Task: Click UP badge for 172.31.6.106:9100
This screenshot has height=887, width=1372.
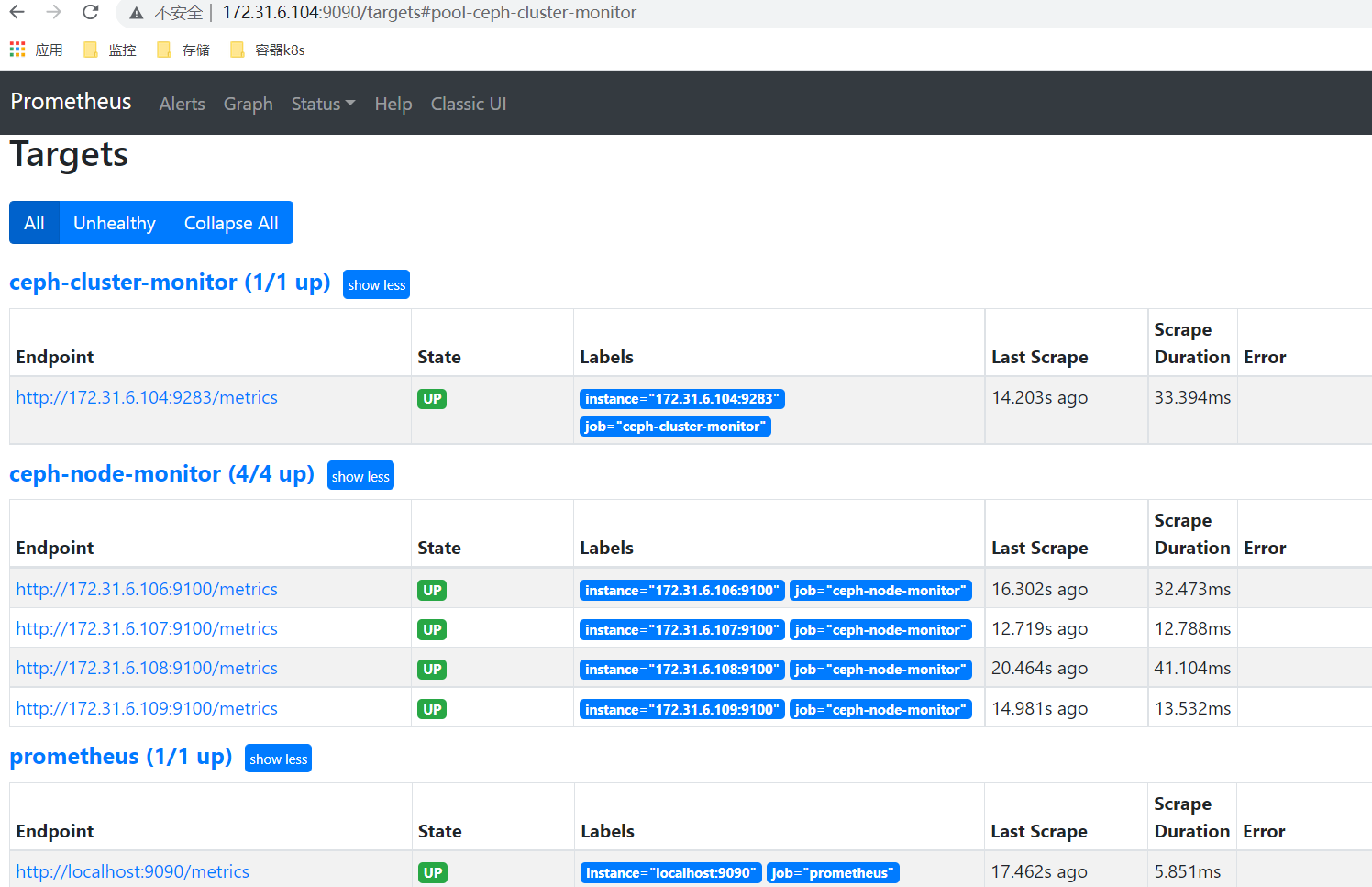Action: (432, 591)
